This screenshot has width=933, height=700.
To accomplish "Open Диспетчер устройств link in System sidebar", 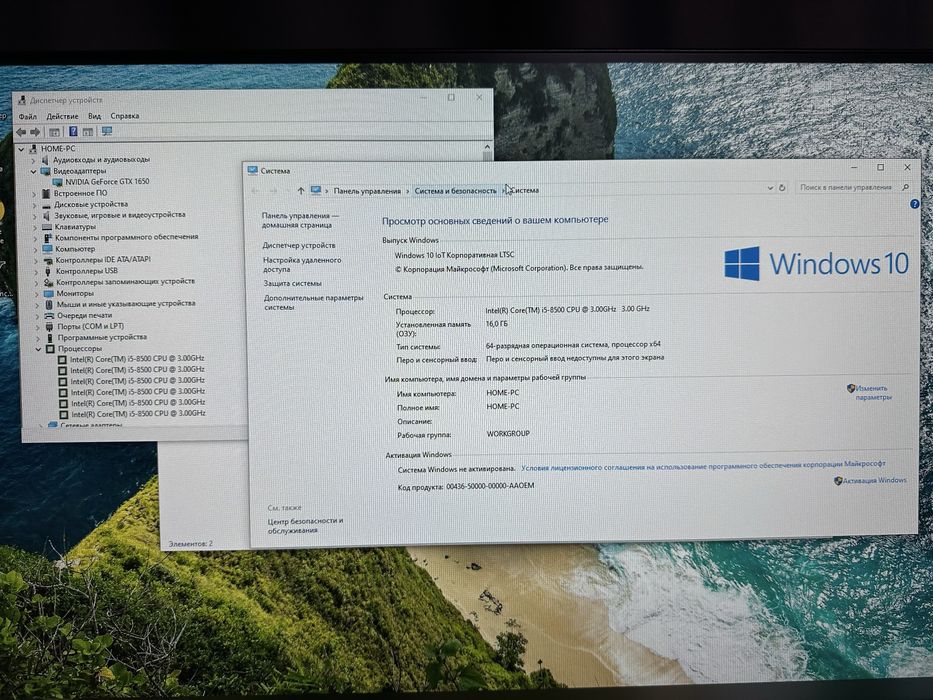I will click(299, 245).
